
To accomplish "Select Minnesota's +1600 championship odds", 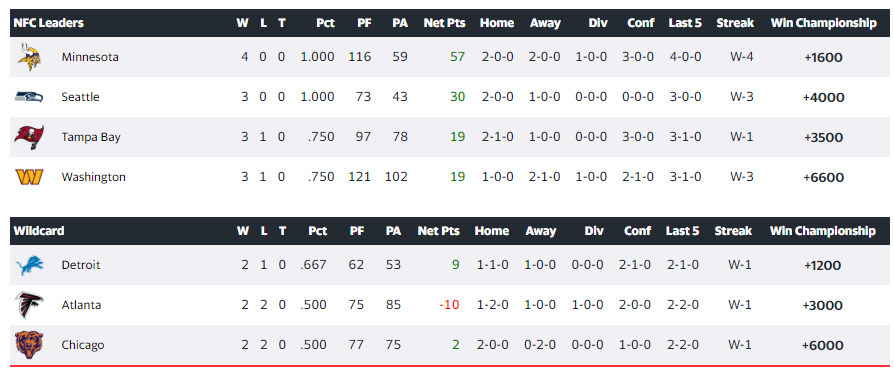I will pyautogui.click(x=823, y=58).
